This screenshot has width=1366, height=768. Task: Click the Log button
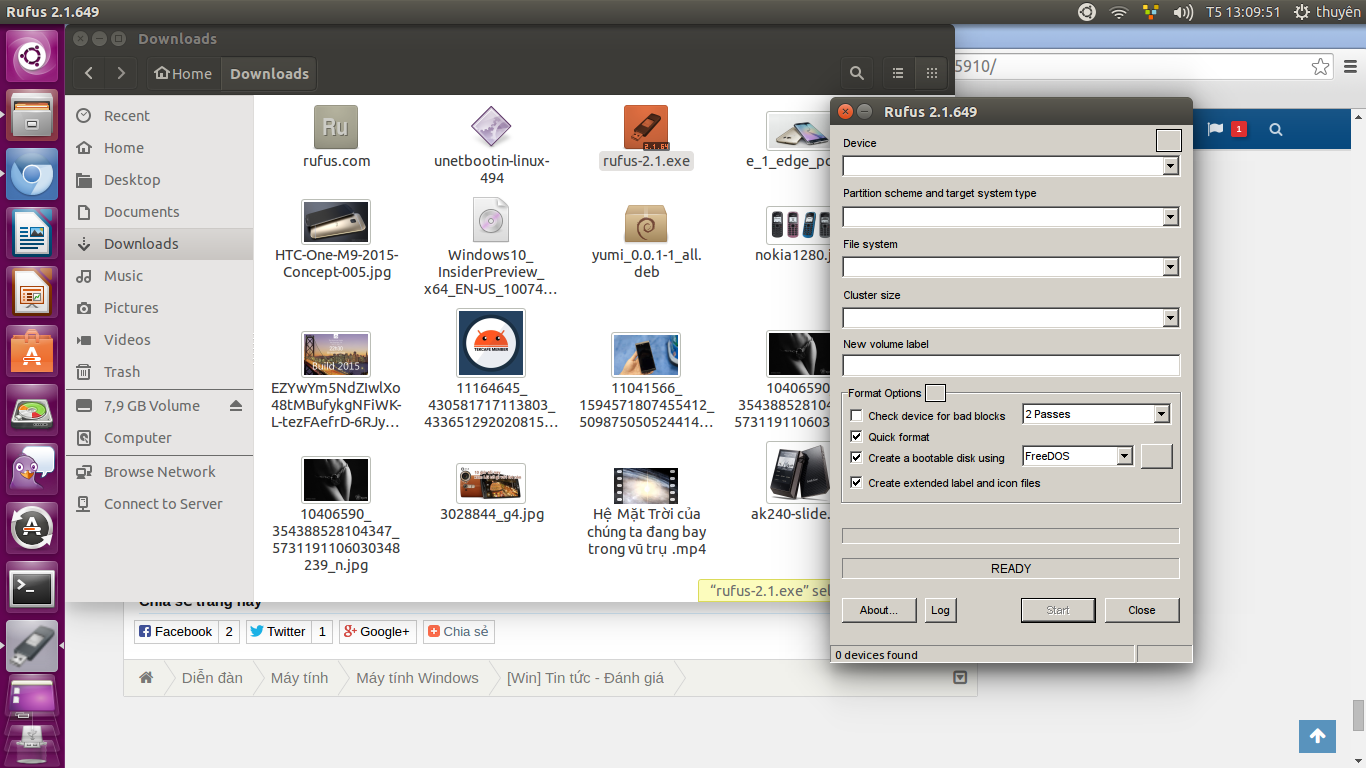940,610
